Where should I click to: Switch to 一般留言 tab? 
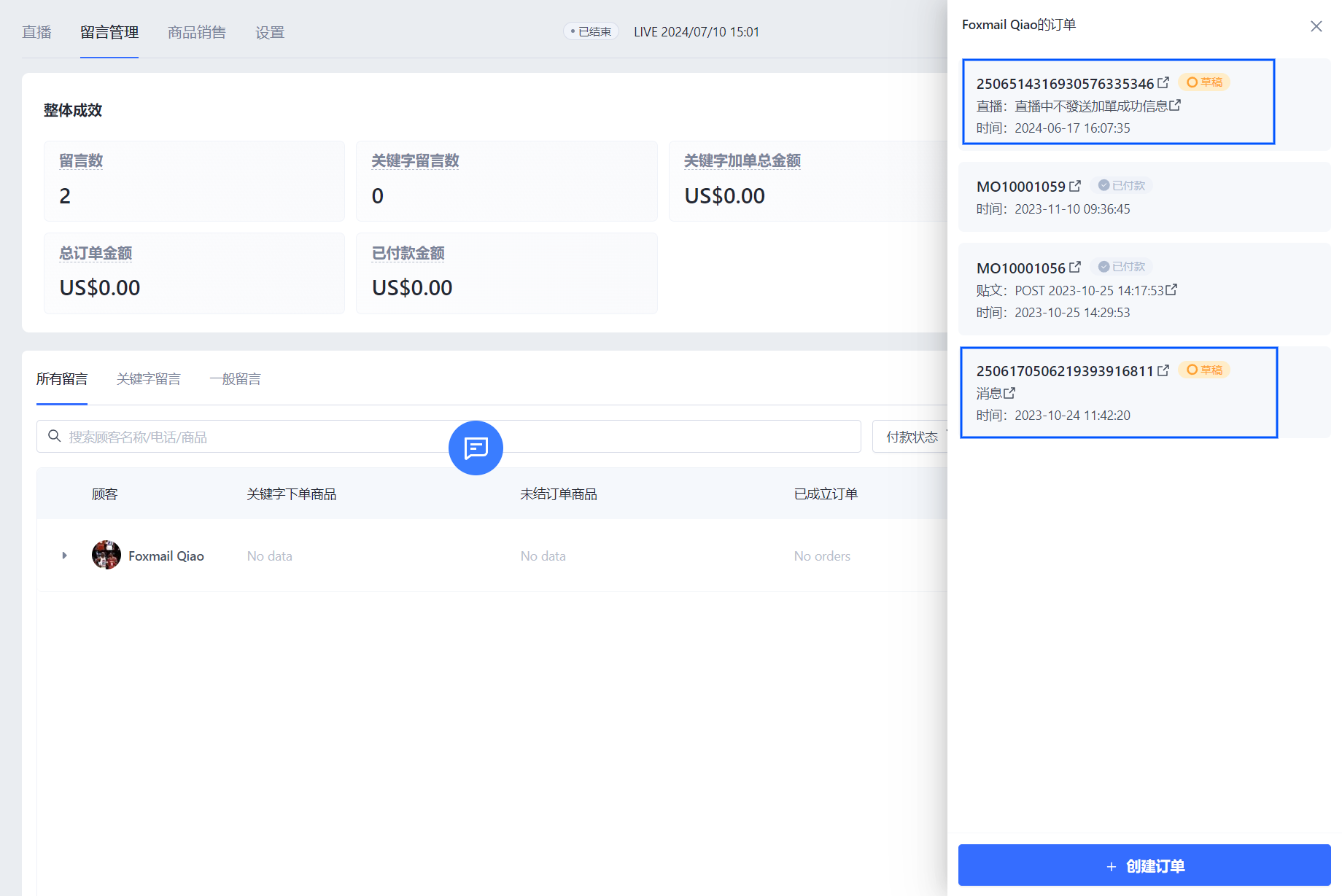235,379
